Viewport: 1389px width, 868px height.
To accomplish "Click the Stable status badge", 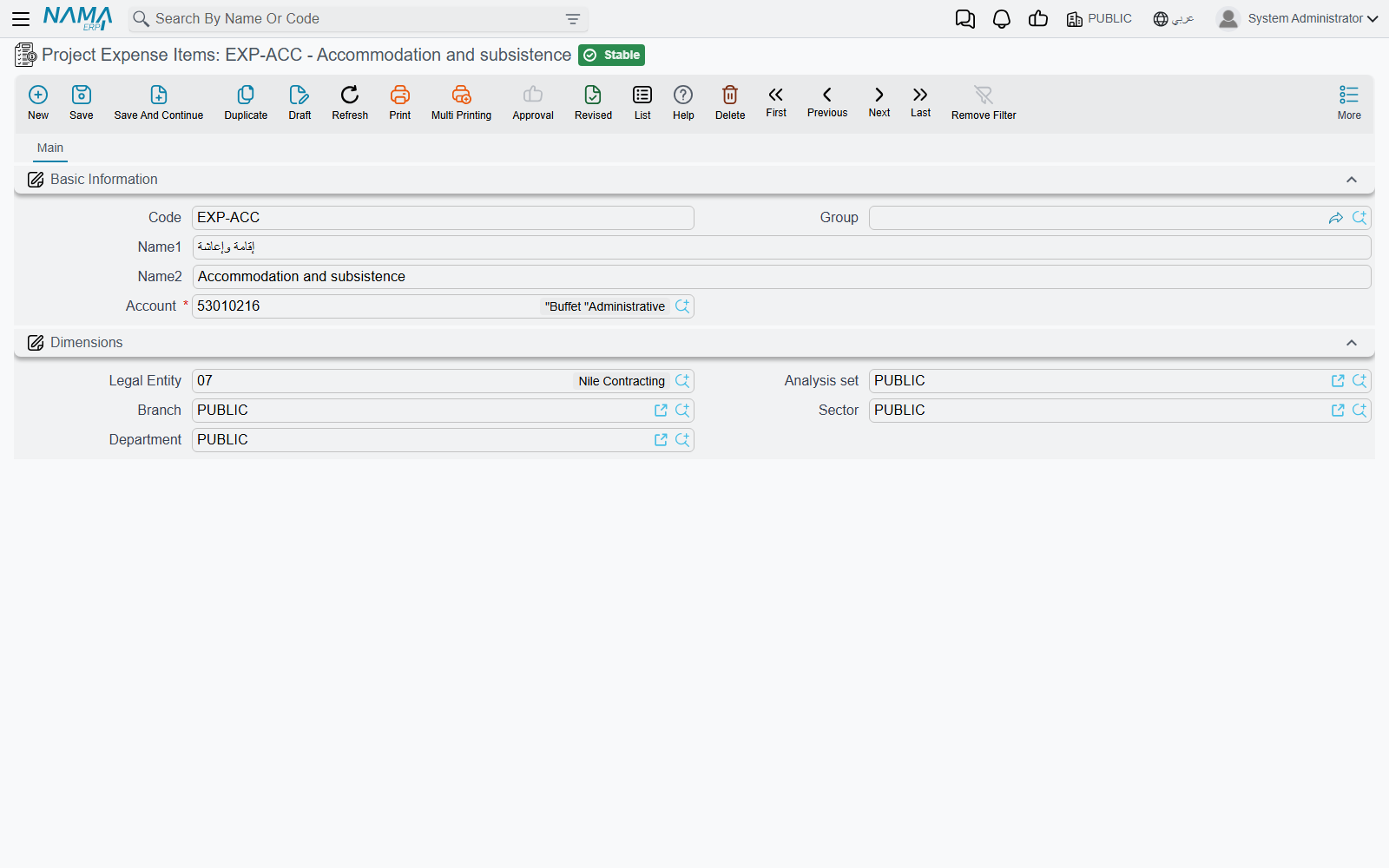I will tap(611, 56).
